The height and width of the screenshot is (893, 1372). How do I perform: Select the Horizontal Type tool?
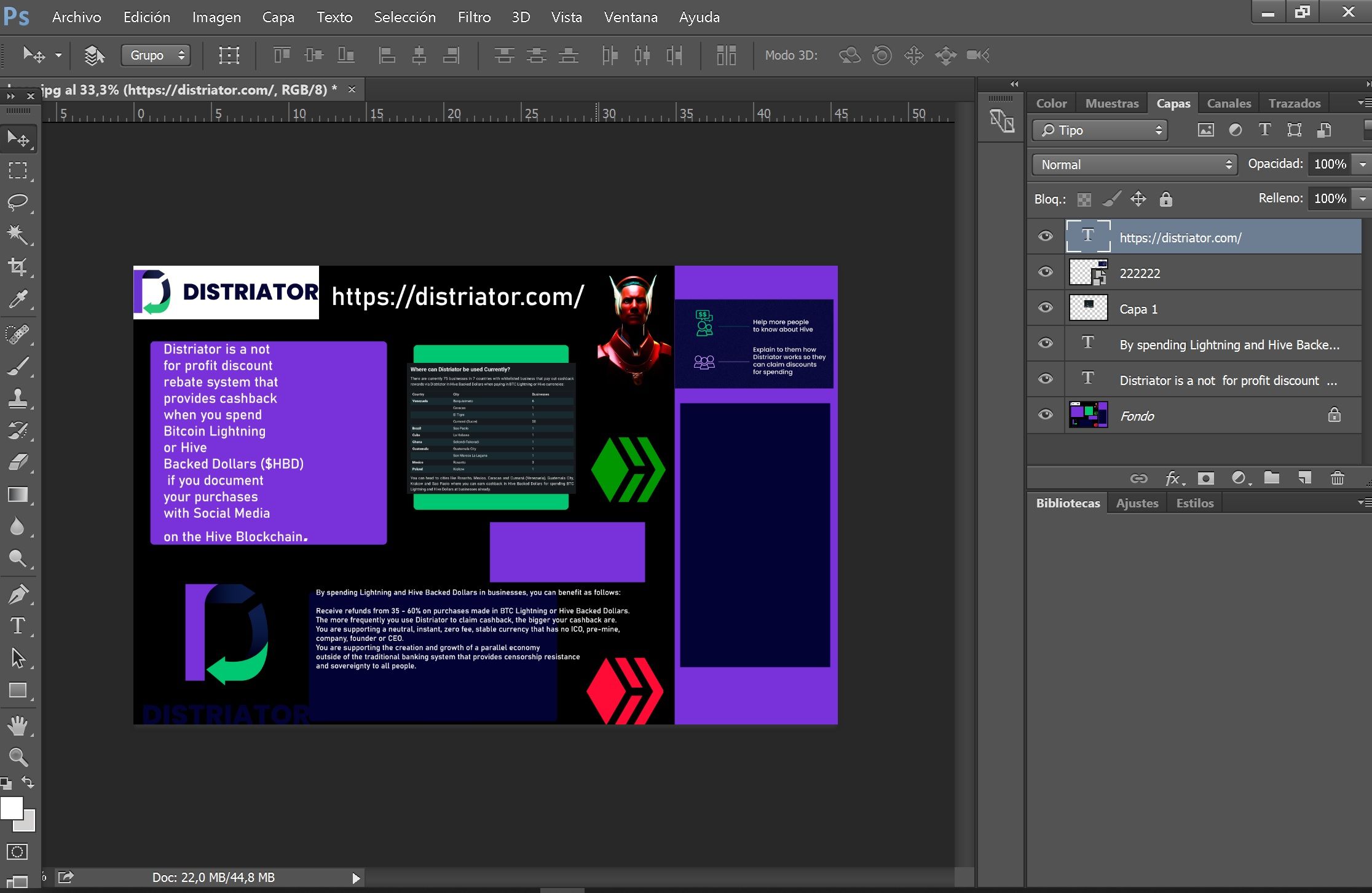(x=18, y=626)
